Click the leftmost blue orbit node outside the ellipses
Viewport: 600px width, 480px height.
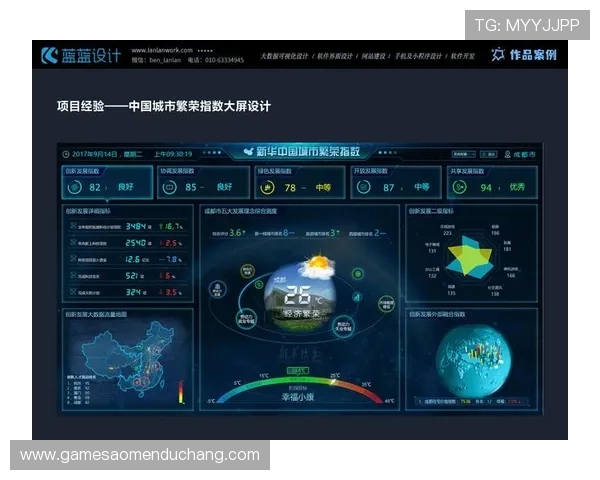pyautogui.click(x=218, y=289)
